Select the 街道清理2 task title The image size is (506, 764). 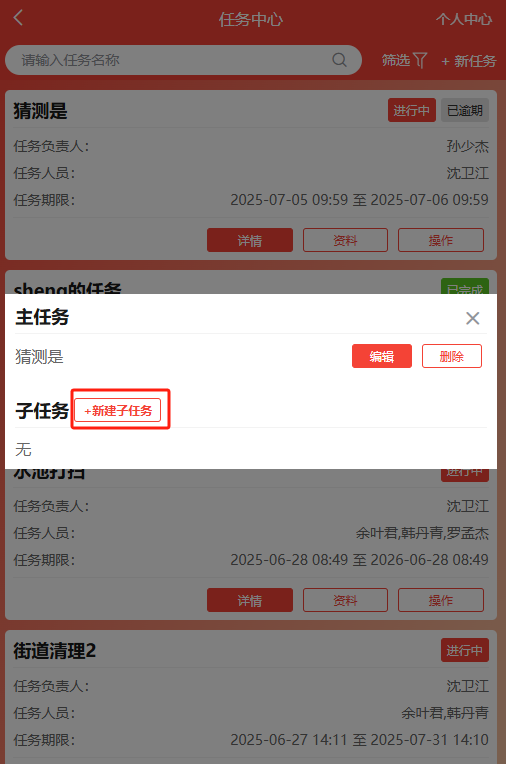(x=55, y=650)
